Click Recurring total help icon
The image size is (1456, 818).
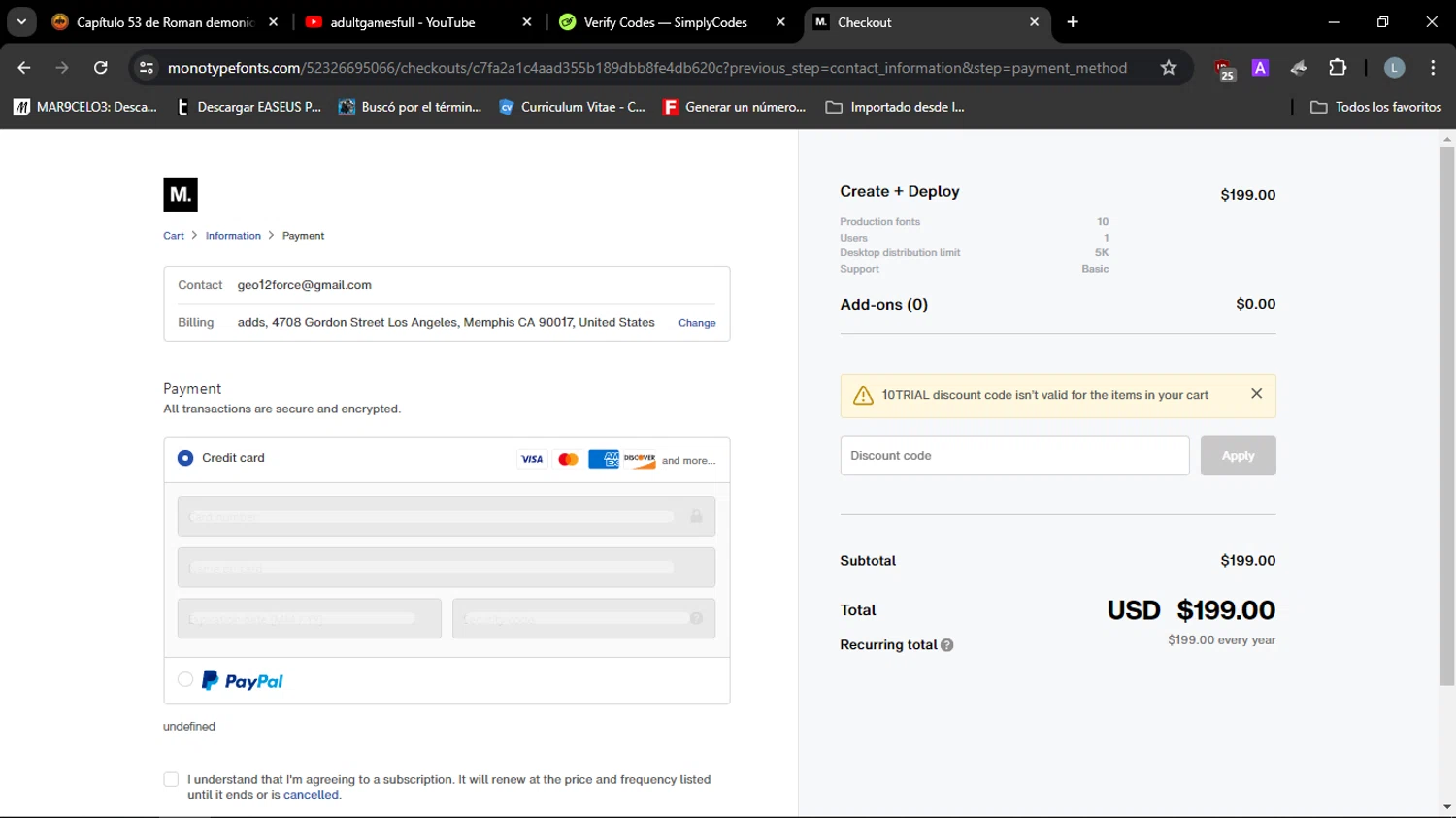point(947,645)
